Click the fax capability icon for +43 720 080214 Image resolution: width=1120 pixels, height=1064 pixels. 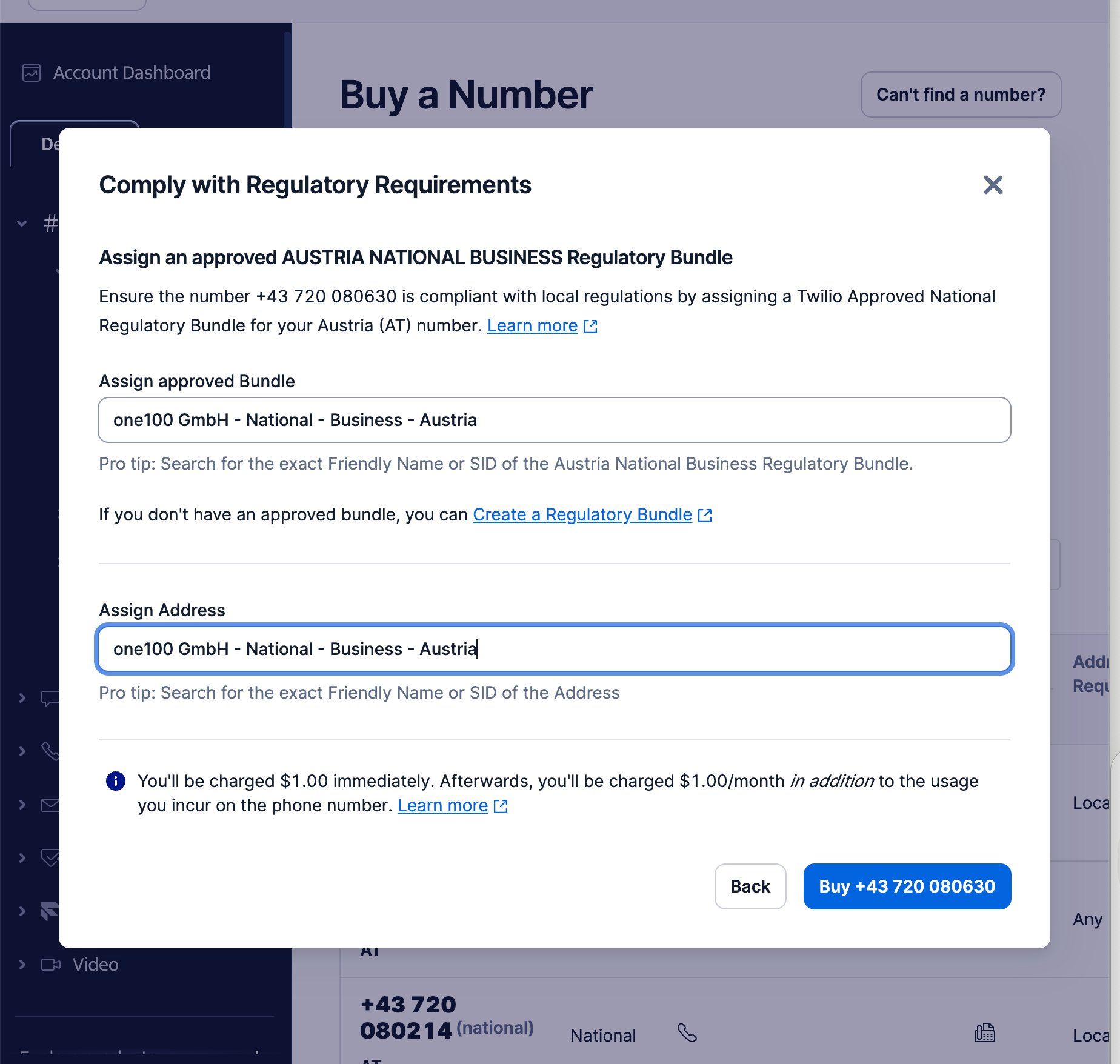[x=985, y=1033]
